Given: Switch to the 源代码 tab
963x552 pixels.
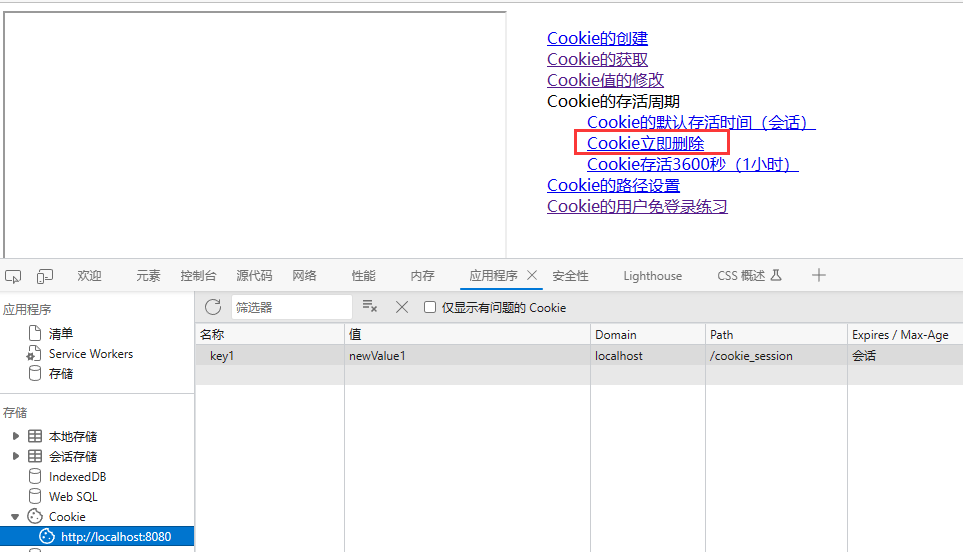Looking at the screenshot, I should click(x=254, y=276).
